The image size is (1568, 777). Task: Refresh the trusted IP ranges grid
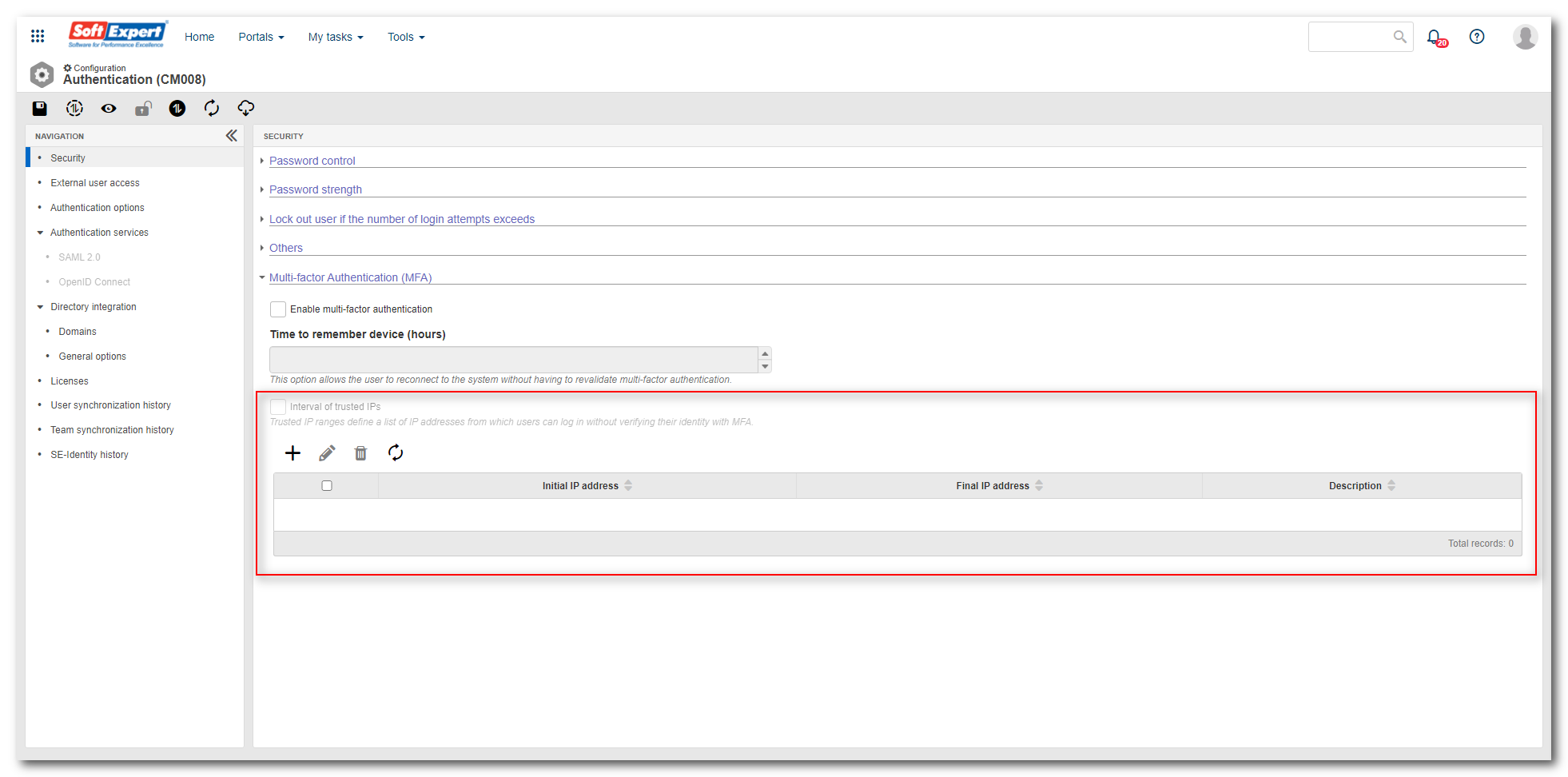tap(396, 453)
